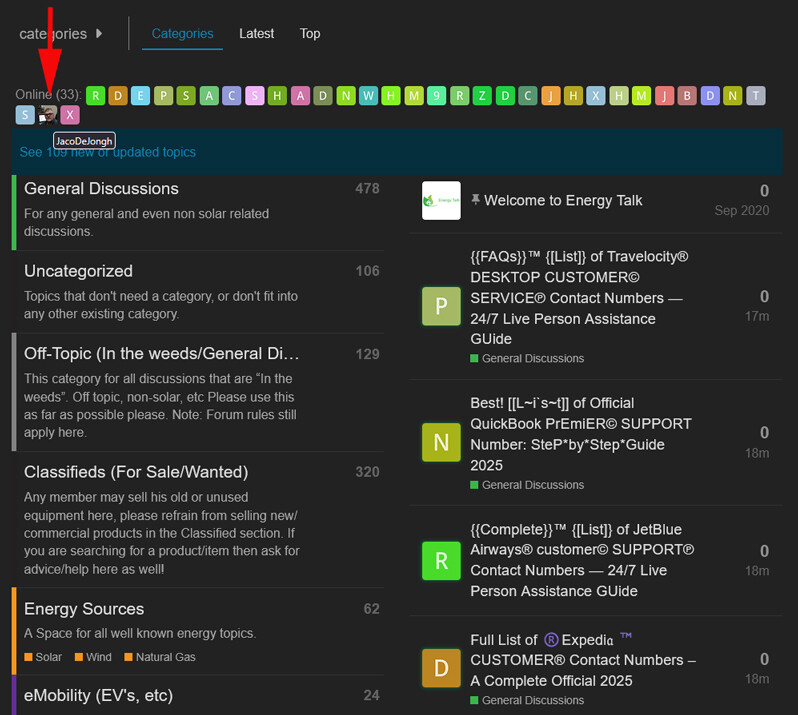Screen dimensions: 798x715
Task: Click the online user B avatar
Action: coord(687,96)
